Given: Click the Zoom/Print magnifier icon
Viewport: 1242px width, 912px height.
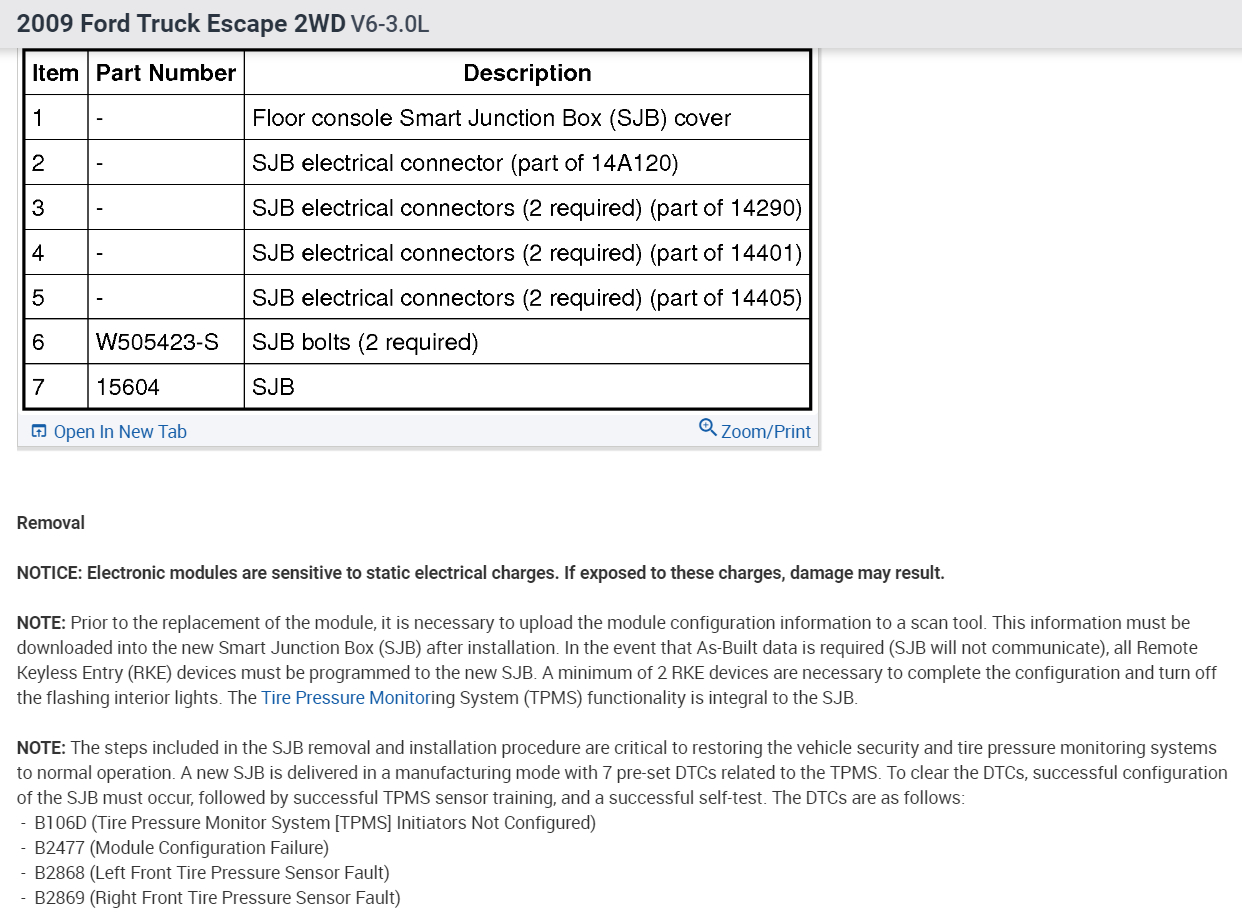Looking at the screenshot, I should pos(708,428).
